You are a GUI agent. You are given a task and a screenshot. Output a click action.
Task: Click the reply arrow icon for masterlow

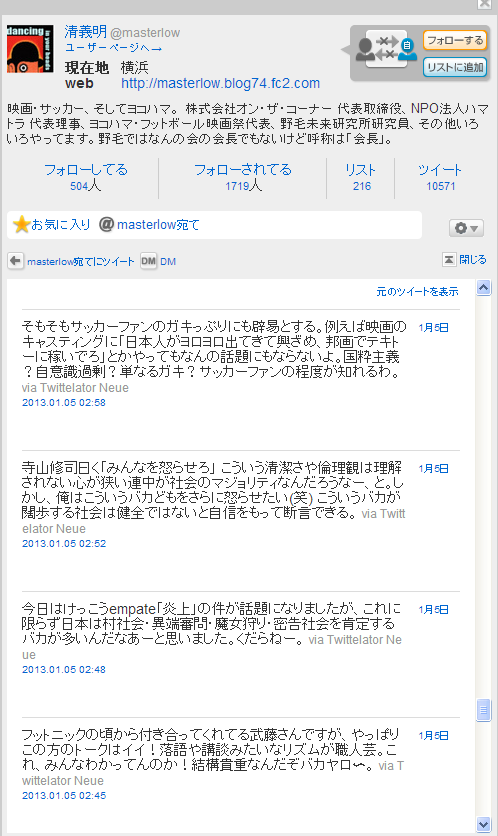point(15,261)
